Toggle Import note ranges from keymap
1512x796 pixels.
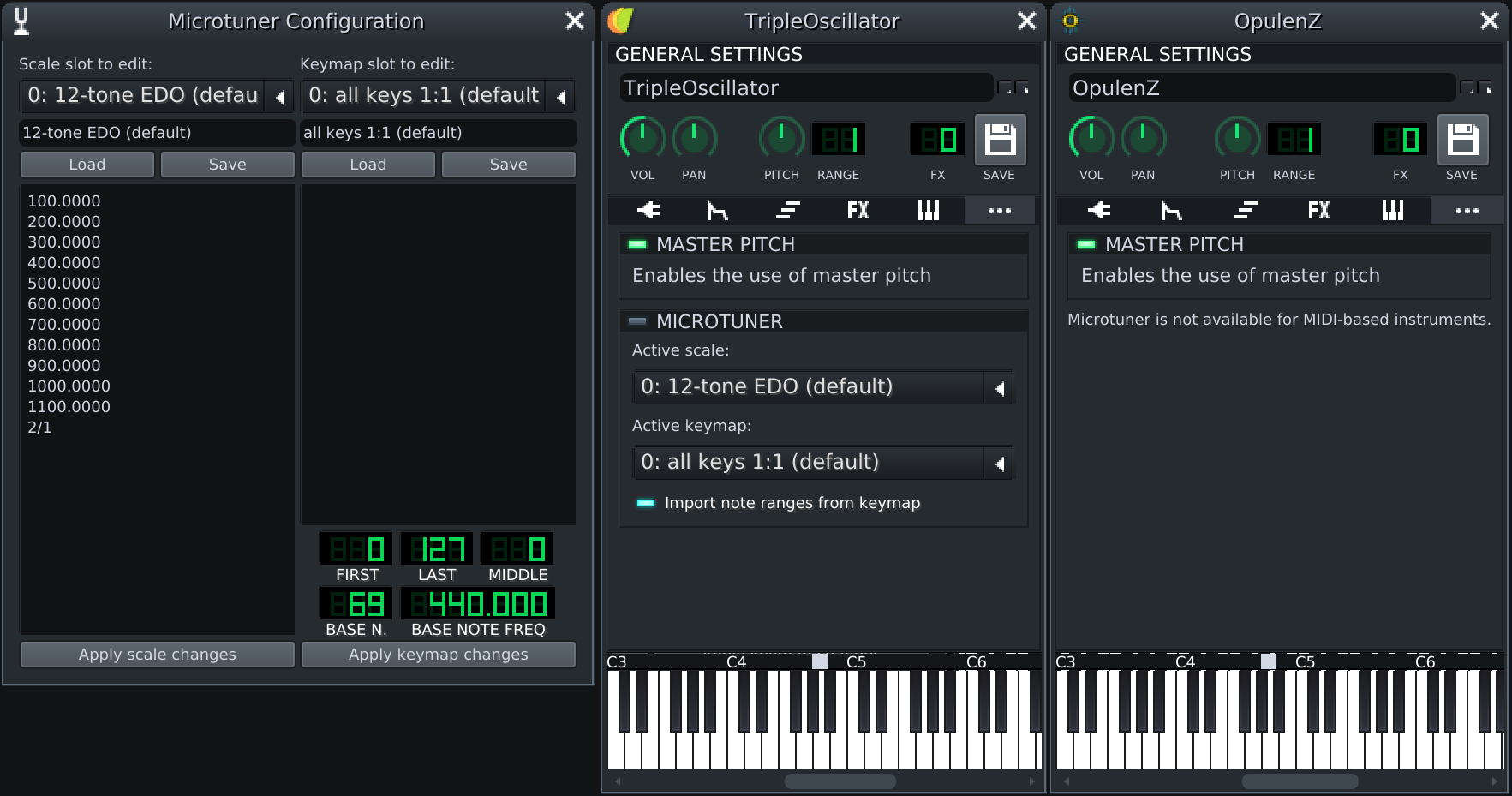coord(646,503)
